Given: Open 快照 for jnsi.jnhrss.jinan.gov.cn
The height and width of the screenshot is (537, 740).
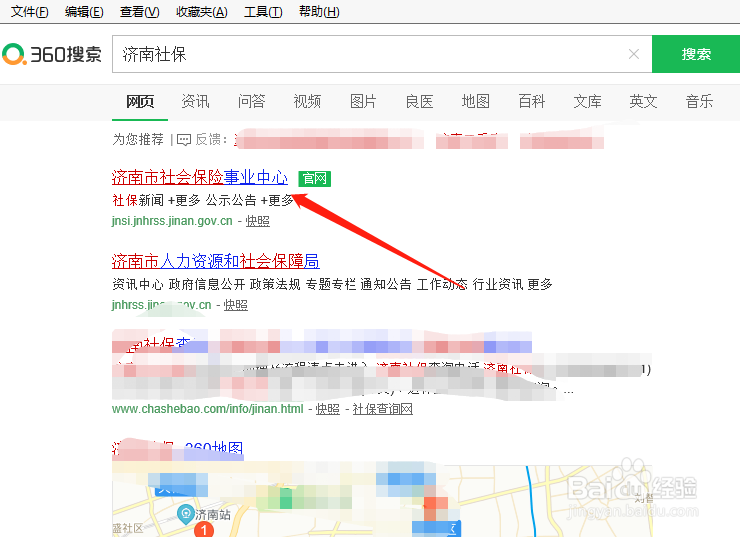Looking at the screenshot, I should click(258, 221).
